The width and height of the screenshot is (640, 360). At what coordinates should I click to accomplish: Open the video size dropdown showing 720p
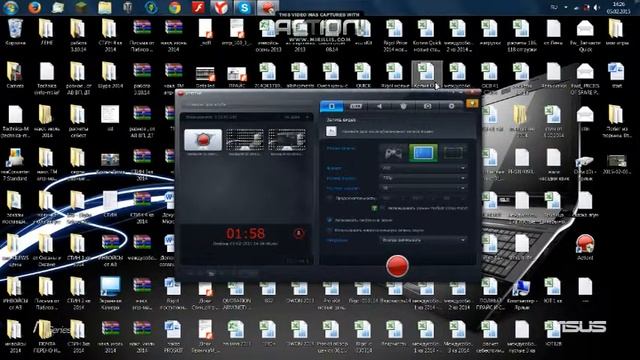point(423,178)
